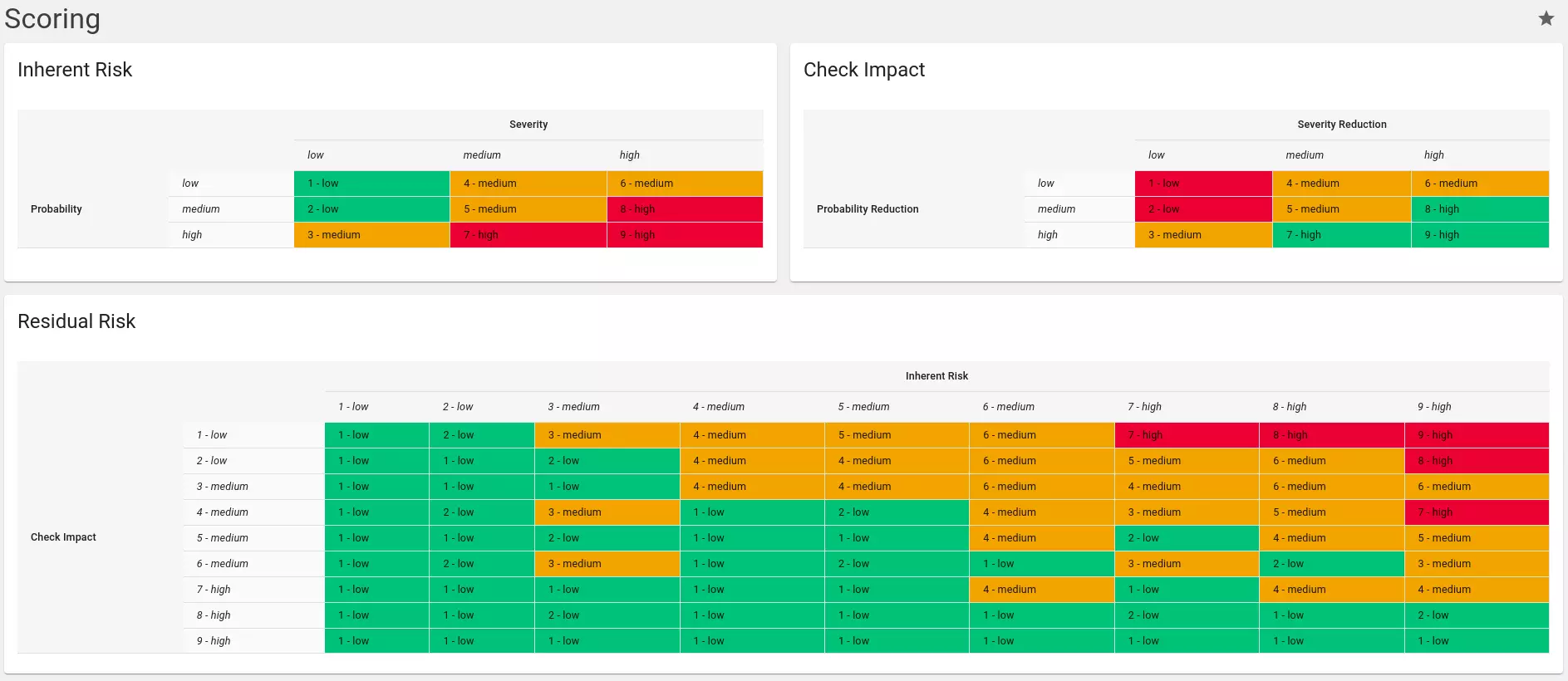Click Residual Risk cell at row '1 - low', column '9 - high'
This screenshot has height=681, width=1568.
[1477, 435]
